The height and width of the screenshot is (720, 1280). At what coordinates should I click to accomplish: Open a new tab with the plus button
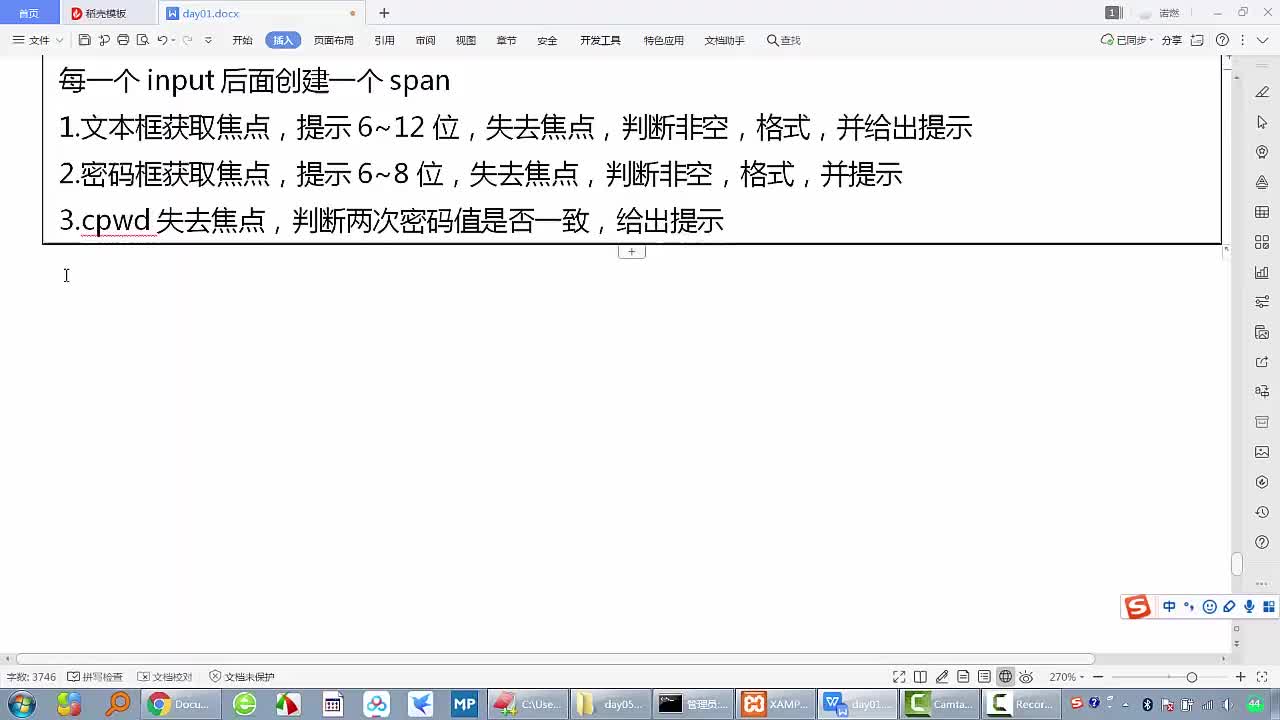point(384,13)
